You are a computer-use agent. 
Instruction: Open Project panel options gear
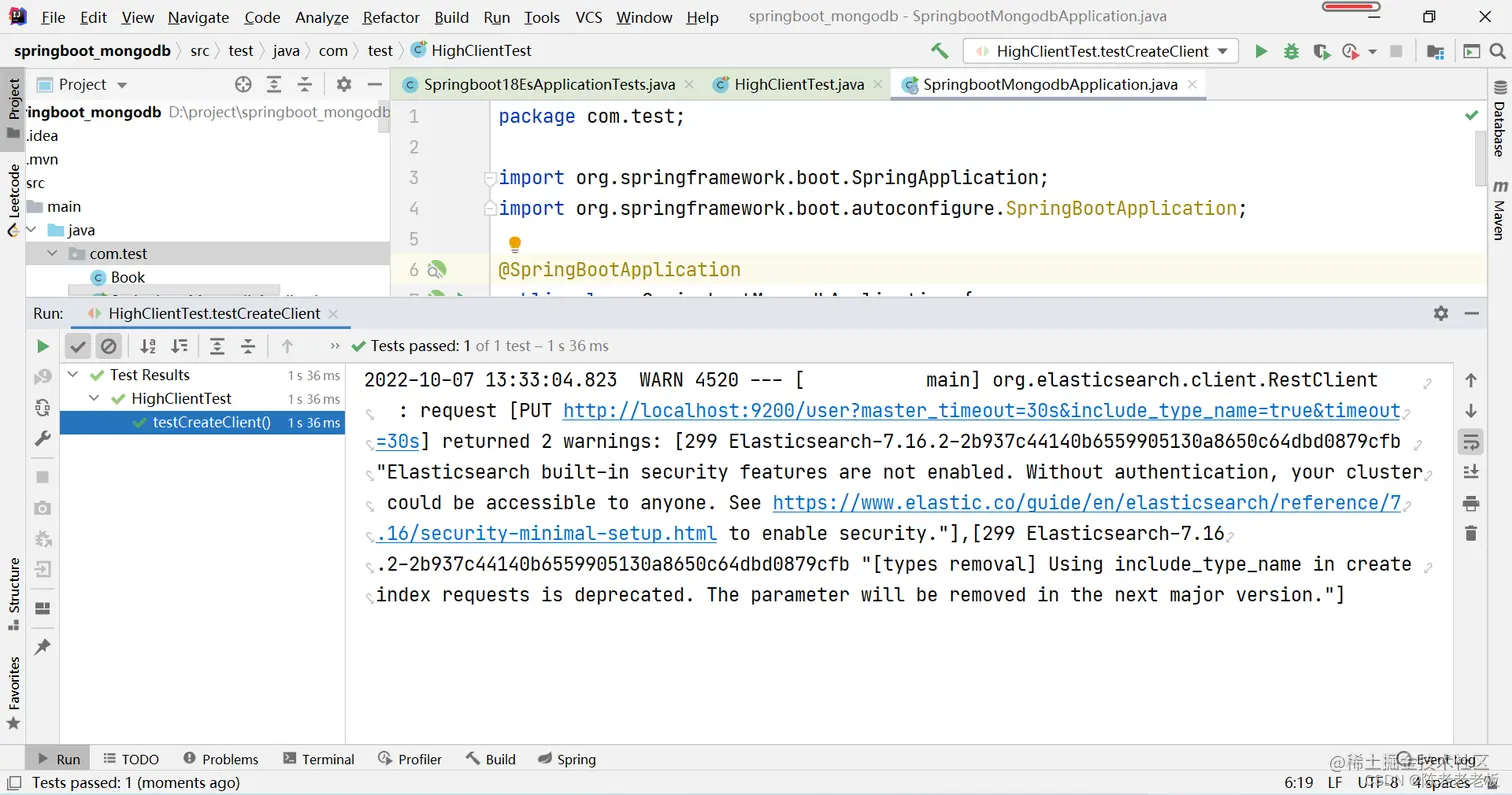[344, 85]
